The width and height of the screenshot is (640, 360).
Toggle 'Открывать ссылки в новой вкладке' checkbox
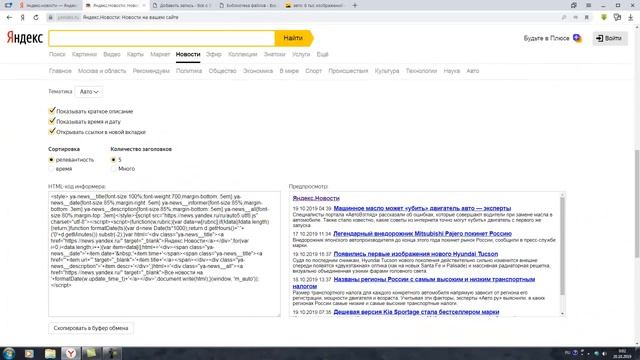pos(52,131)
